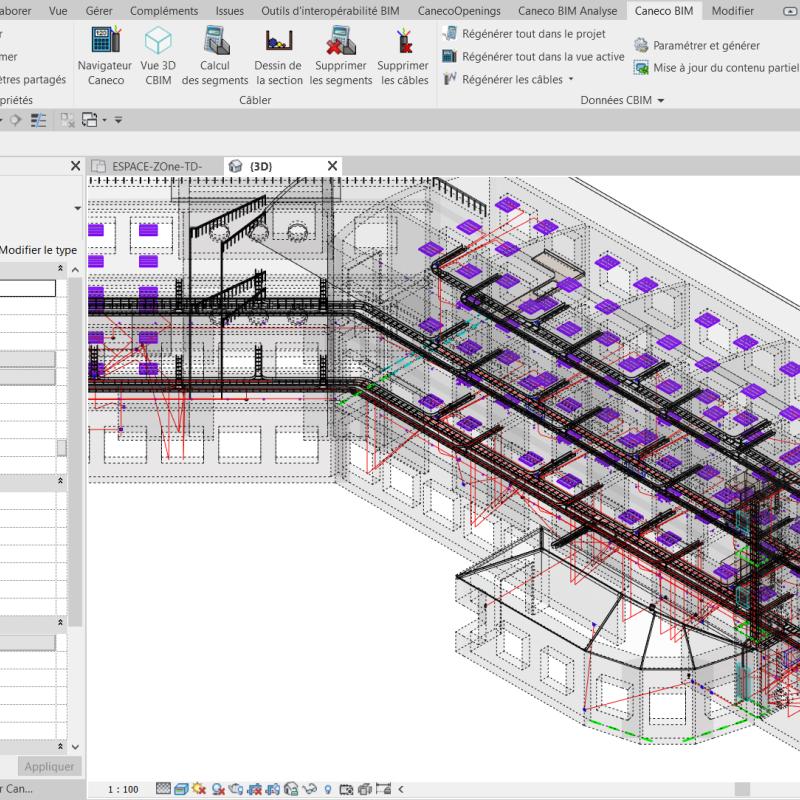The width and height of the screenshot is (800, 800).
Task: Open the Caneco BIM Analyse tab
Action: [x=567, y=11]
